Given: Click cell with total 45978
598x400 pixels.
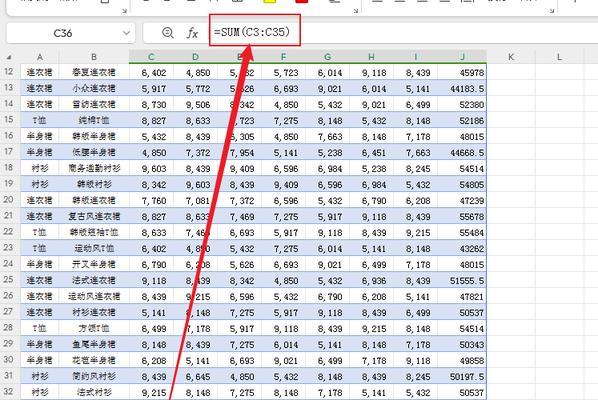Looking at the screenshot, I should pos(462,72).
